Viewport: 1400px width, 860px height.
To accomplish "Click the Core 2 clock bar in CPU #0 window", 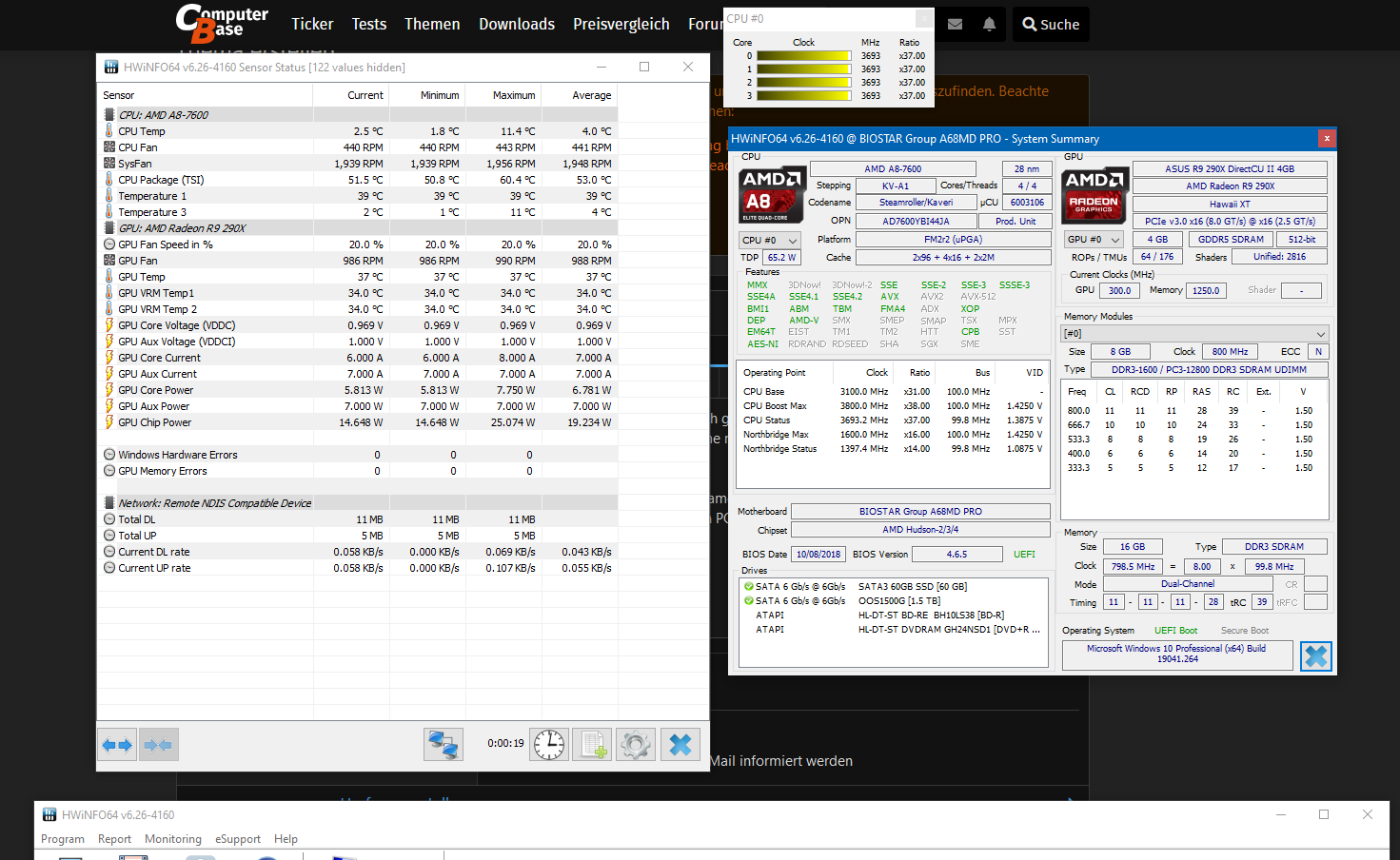I will (804, 83).
